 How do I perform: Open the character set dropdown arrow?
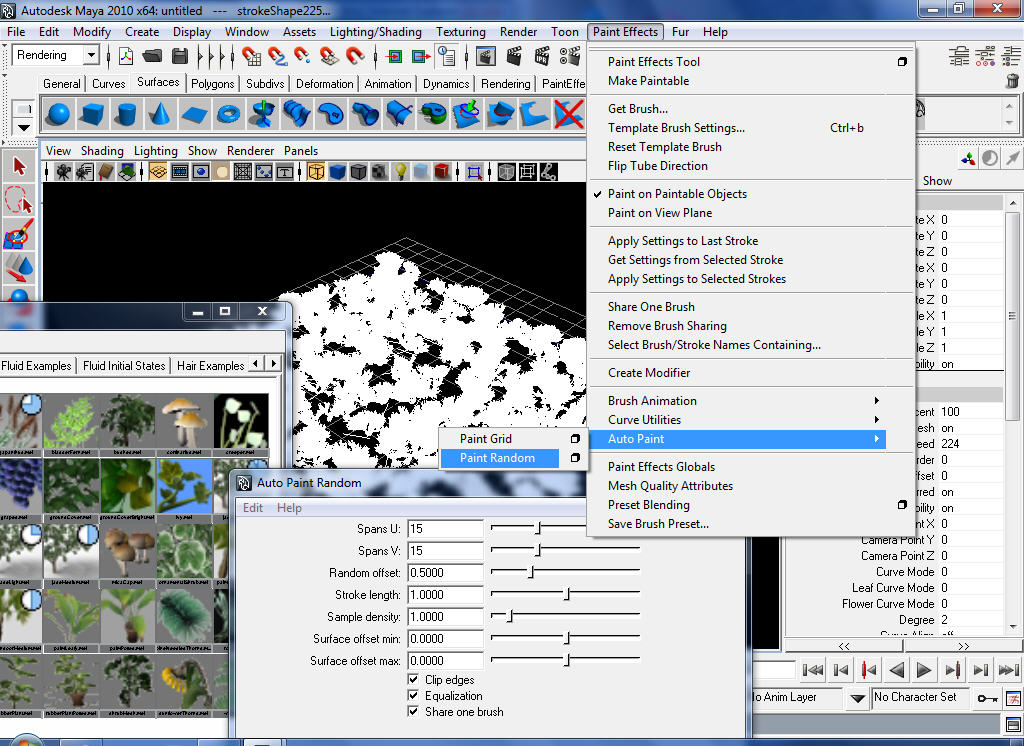click(x=857, y=698)
